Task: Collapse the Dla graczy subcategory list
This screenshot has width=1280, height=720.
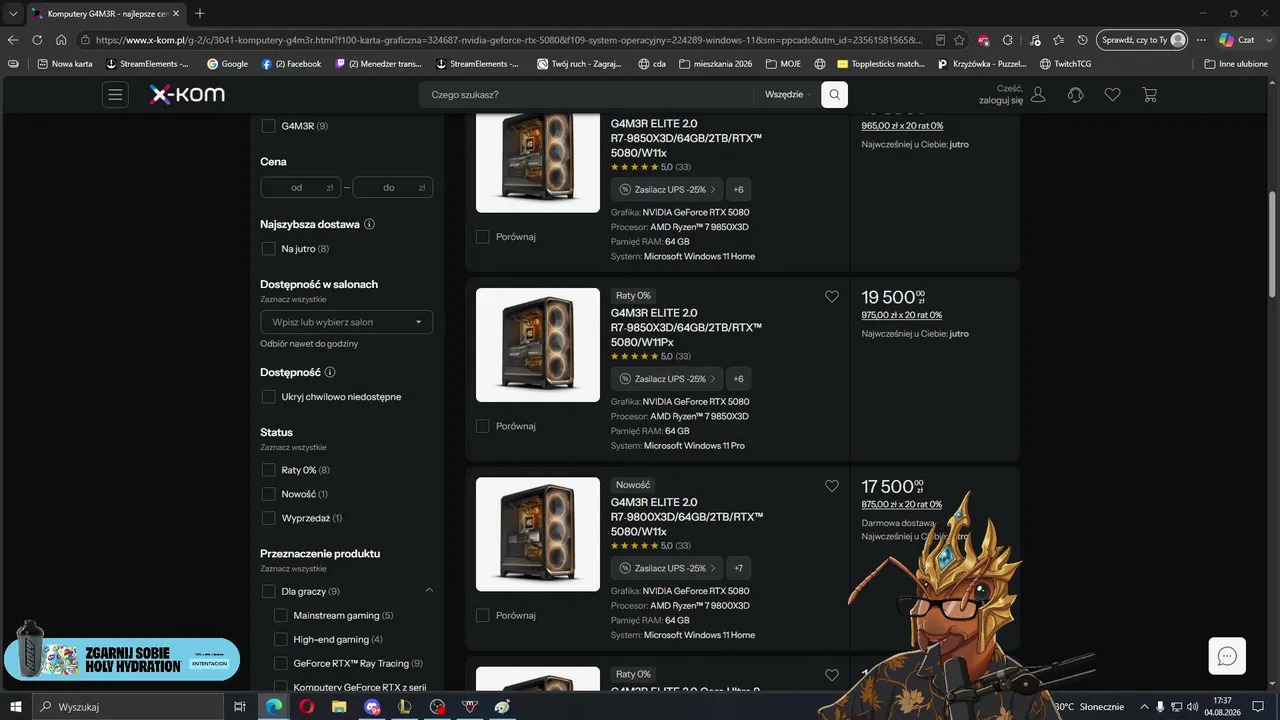Action: click(x=429, y=591)
